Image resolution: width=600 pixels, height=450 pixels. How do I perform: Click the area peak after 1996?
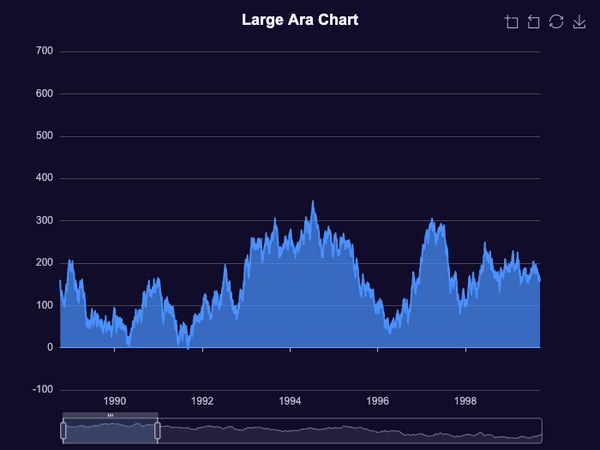coord(432,219)
